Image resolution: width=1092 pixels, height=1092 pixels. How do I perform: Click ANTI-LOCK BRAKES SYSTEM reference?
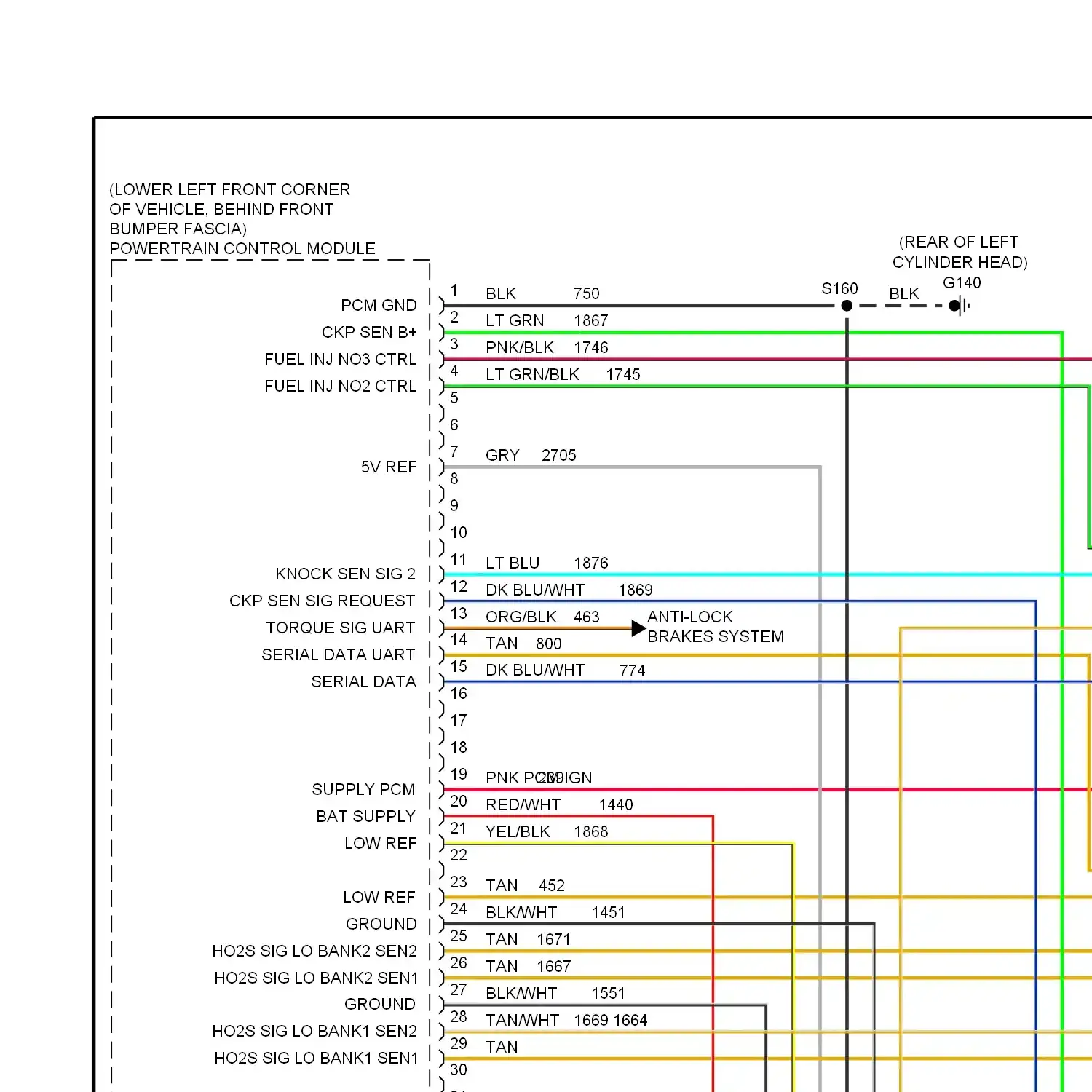click(716, 627)
